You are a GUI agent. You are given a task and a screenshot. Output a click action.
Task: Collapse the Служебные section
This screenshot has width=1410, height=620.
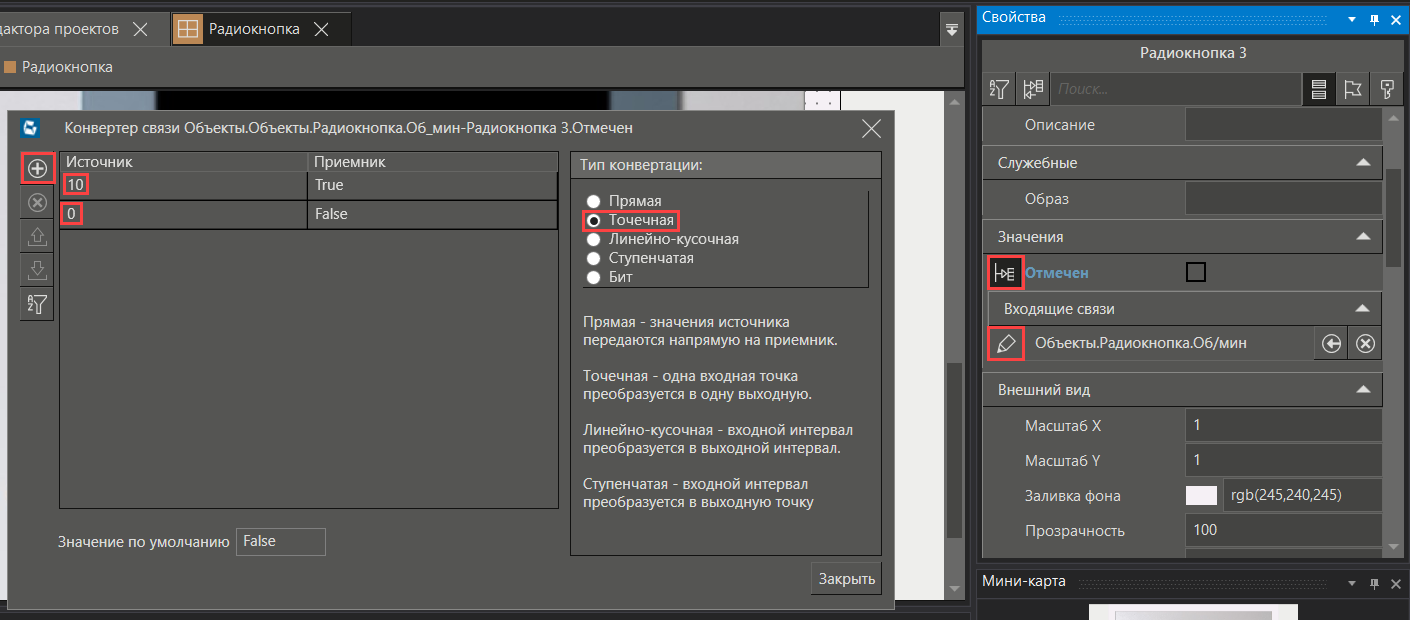[x=1362, y=163]
